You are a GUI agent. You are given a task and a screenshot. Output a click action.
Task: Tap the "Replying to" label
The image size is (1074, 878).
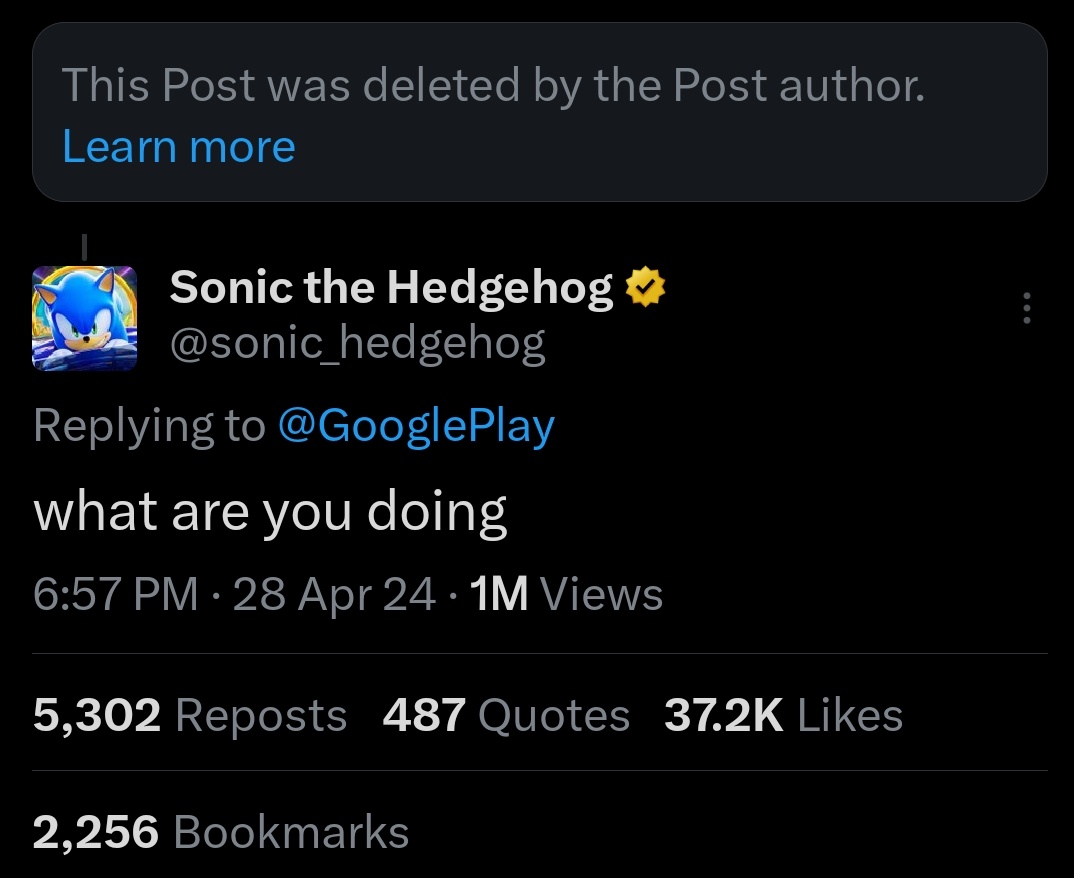click(x=149, y=426)
